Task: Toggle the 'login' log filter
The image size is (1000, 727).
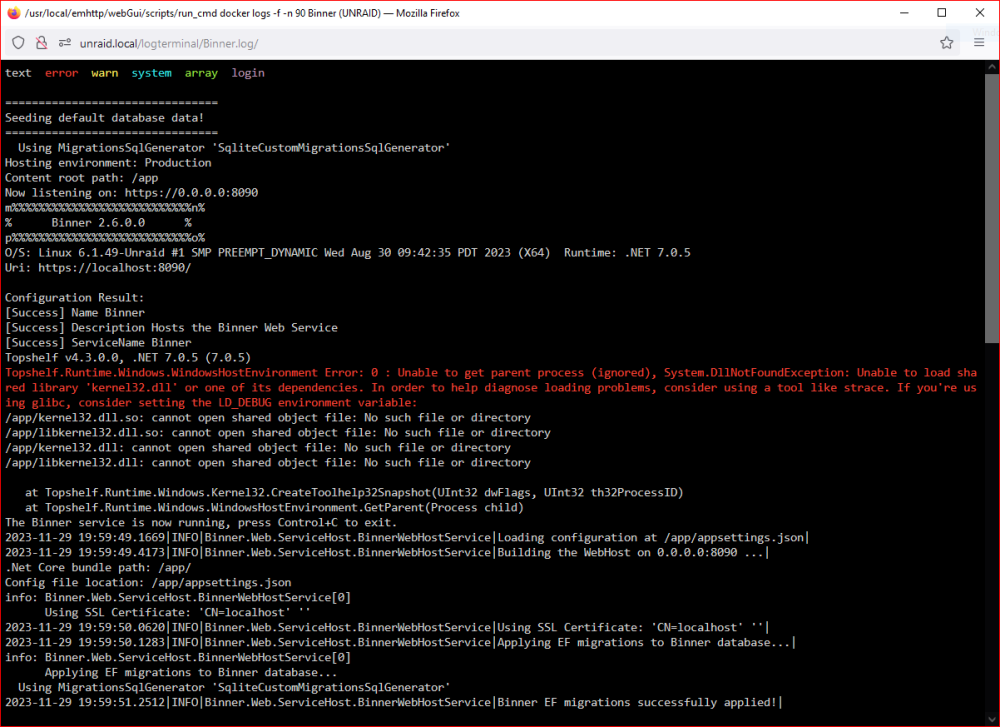Action: (248, 73)
